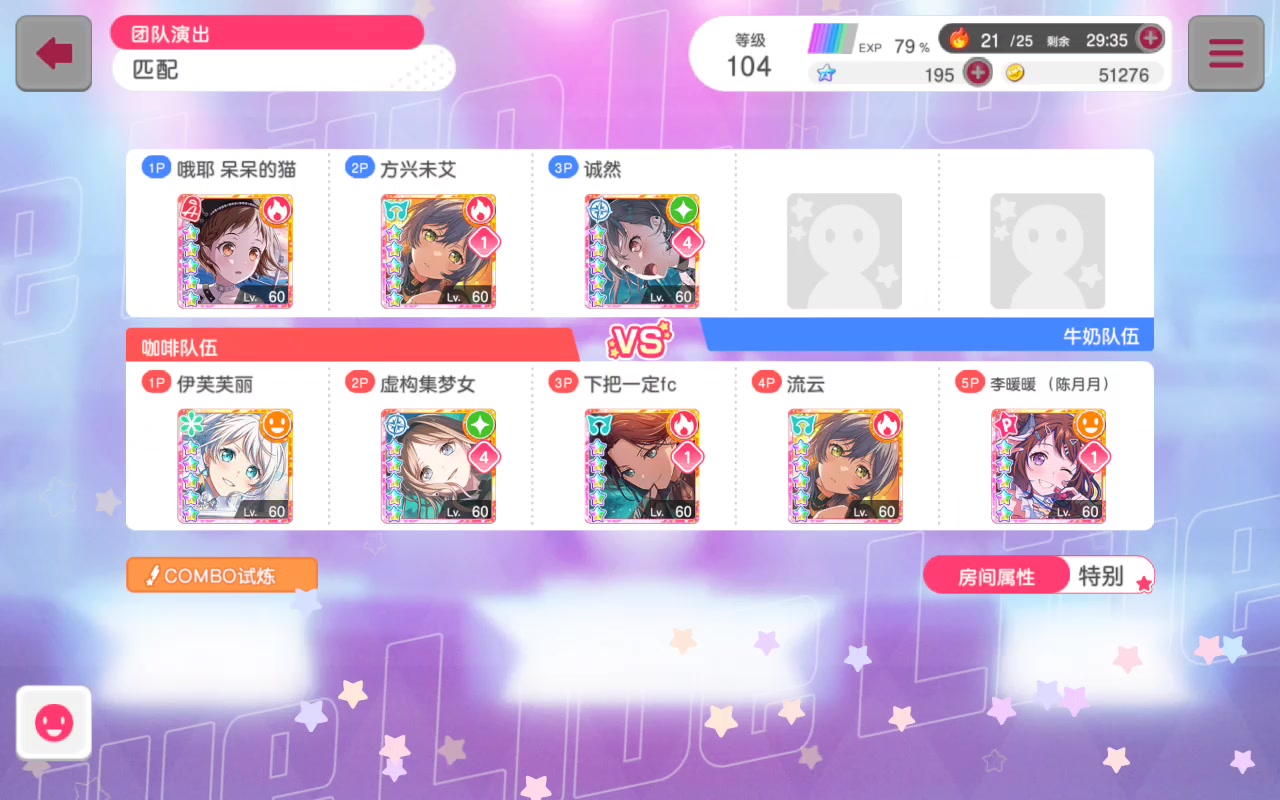
Task: Select 诚然 player card thumbnail
Action: click(x=642, y=251)
